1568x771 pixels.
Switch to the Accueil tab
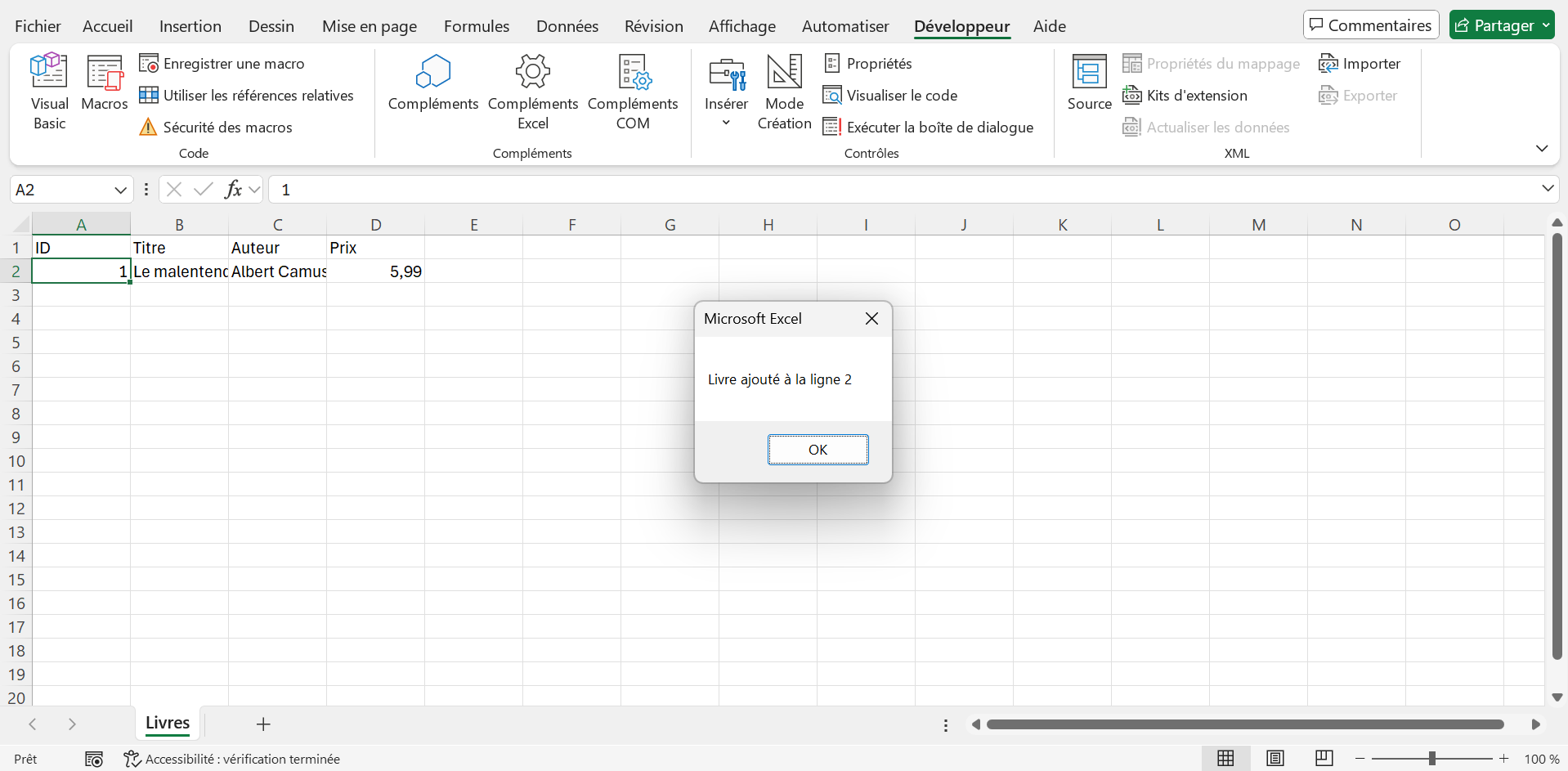107,26
